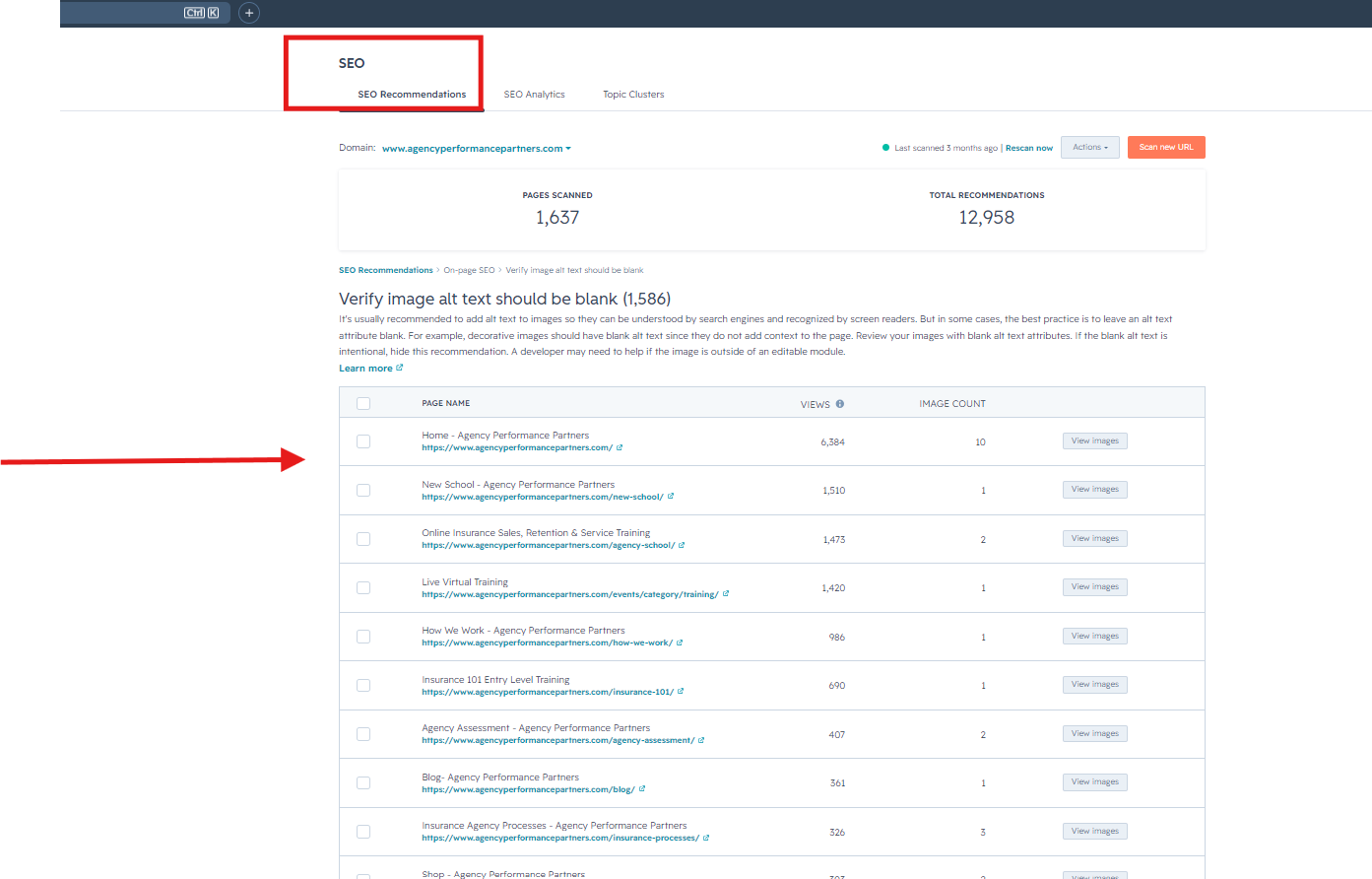
Task: Click the page title 'Live Virtual Training'
Action: (465, 582)
